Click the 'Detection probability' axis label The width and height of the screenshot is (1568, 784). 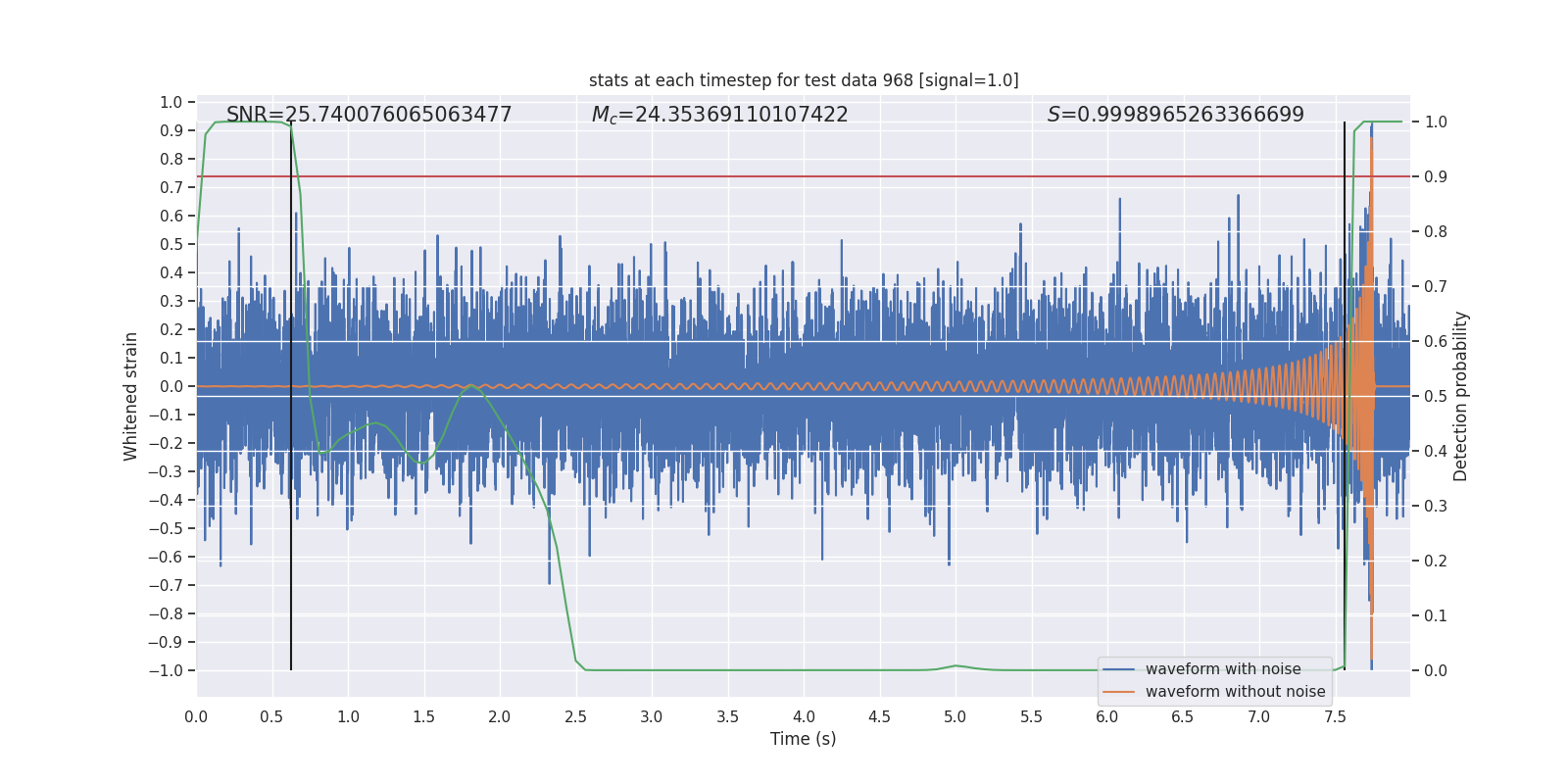[x=1461, y=396]
